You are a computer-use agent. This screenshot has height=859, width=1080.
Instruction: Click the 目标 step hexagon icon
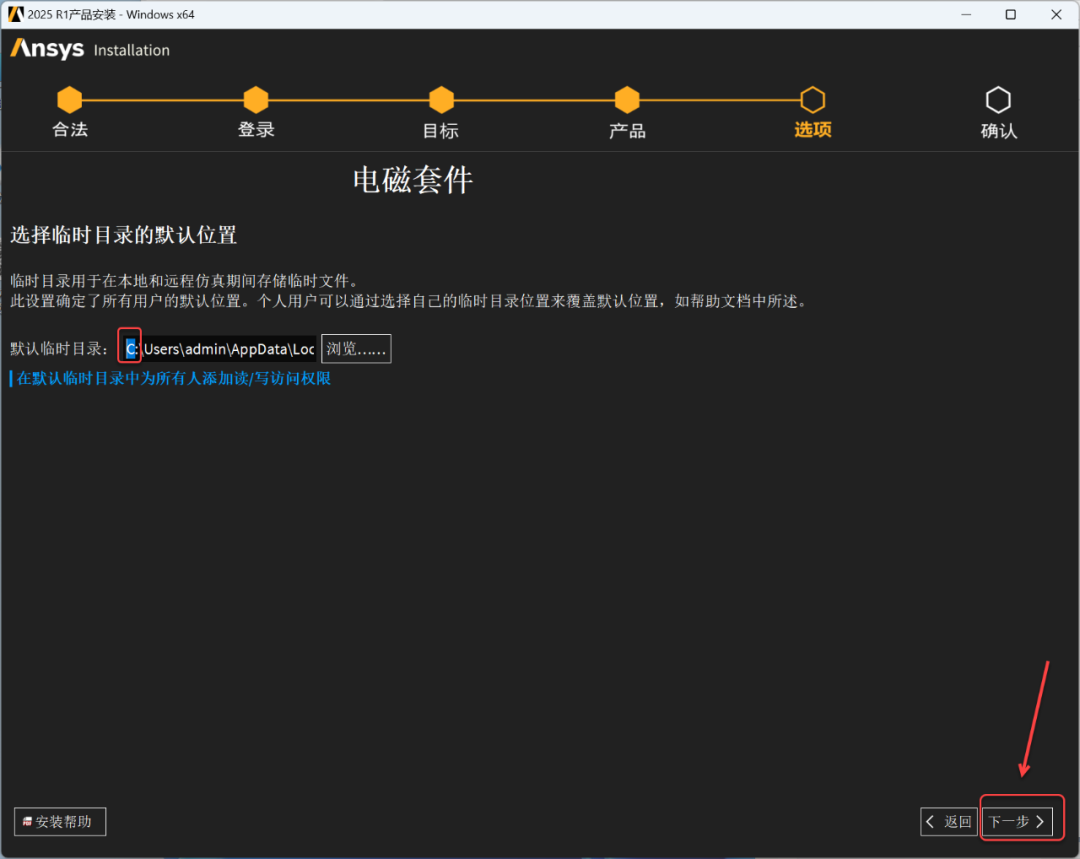click(442, 100)
